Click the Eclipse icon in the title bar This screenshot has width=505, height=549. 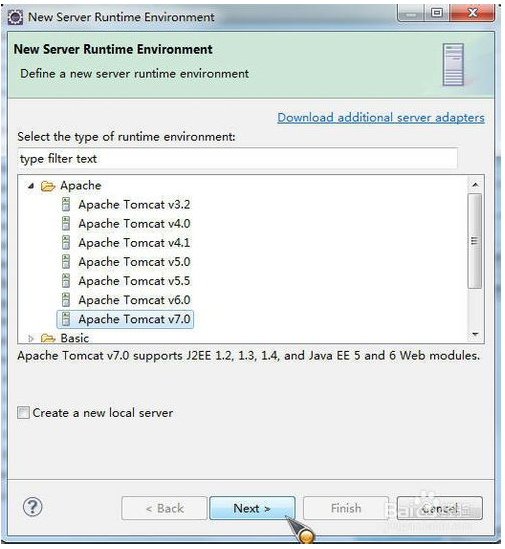(x=15, y=17)
